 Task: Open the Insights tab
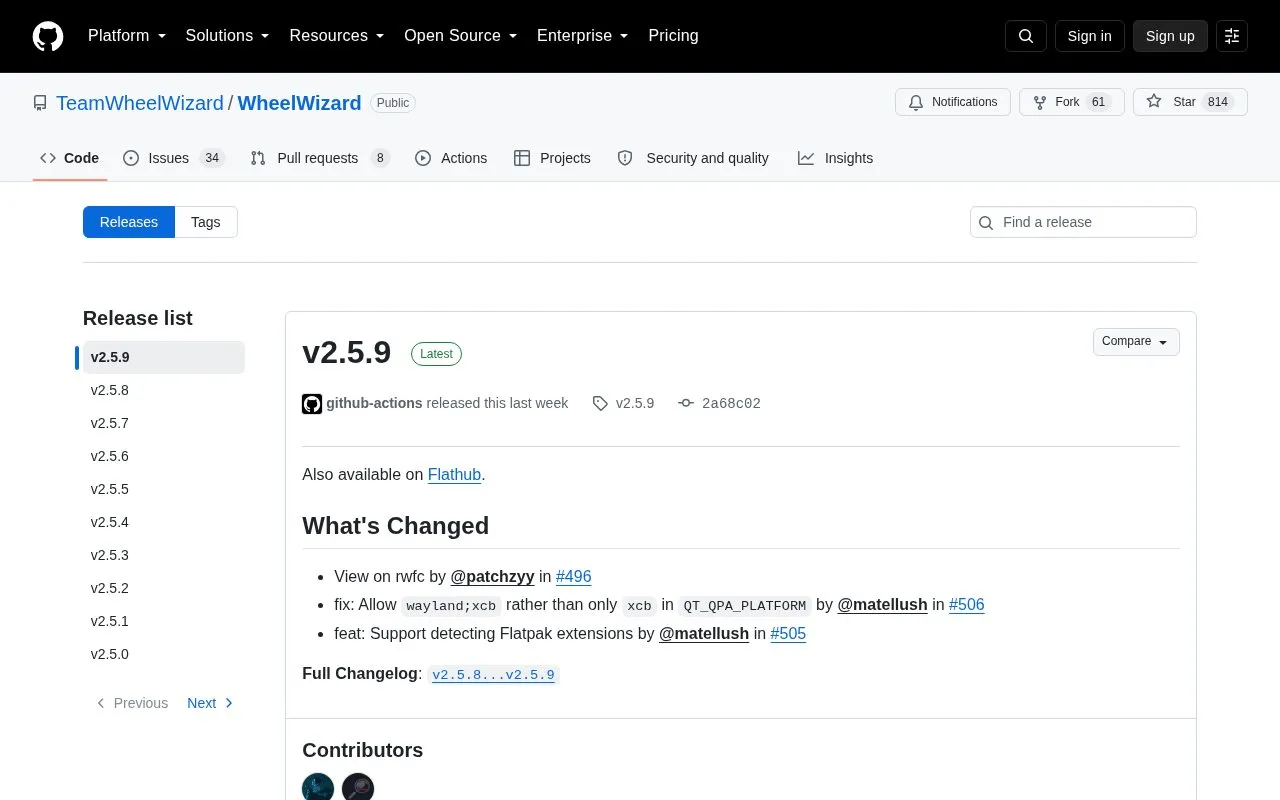click(835, 158)
